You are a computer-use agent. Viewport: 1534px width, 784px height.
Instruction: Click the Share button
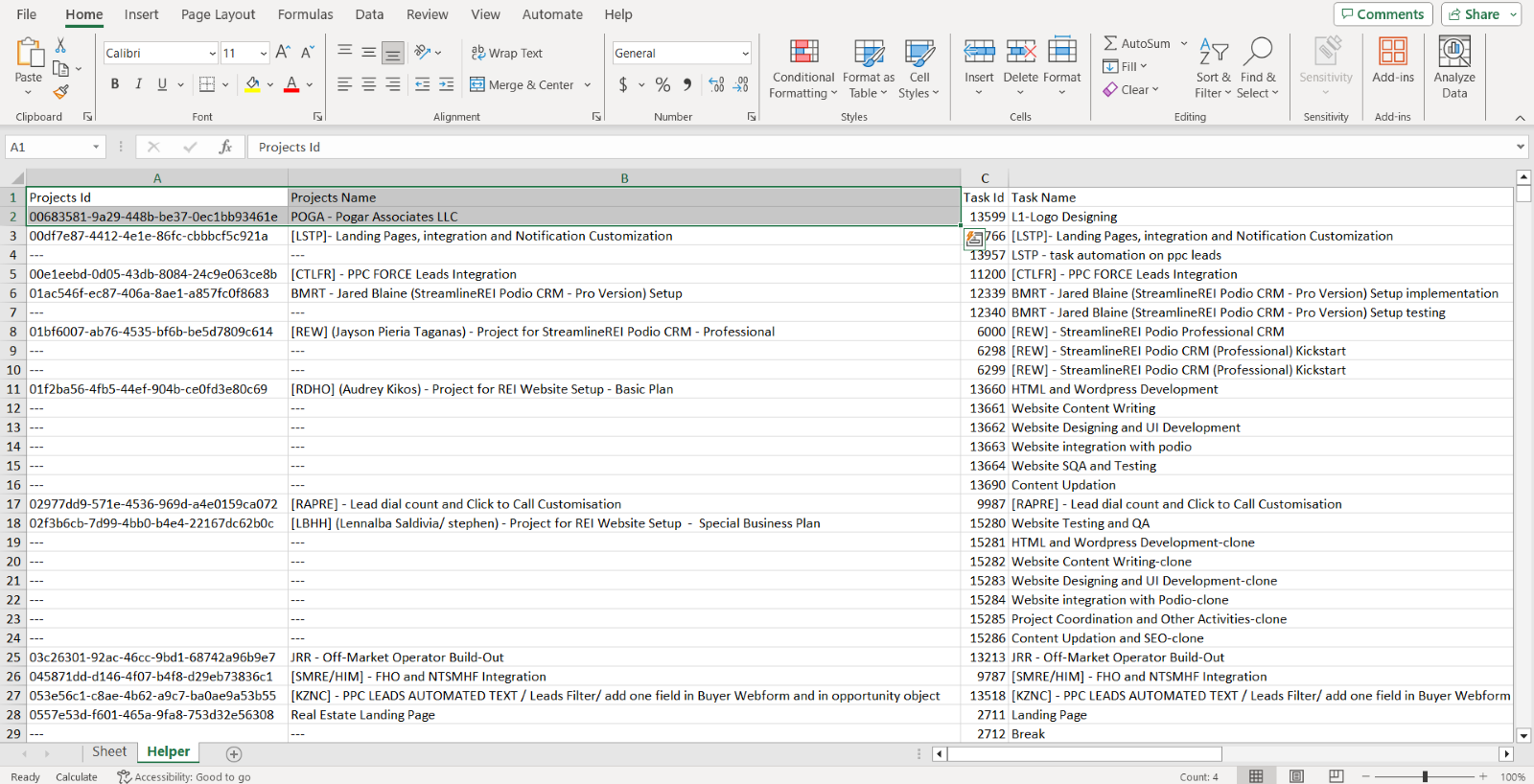(1474, 14)
